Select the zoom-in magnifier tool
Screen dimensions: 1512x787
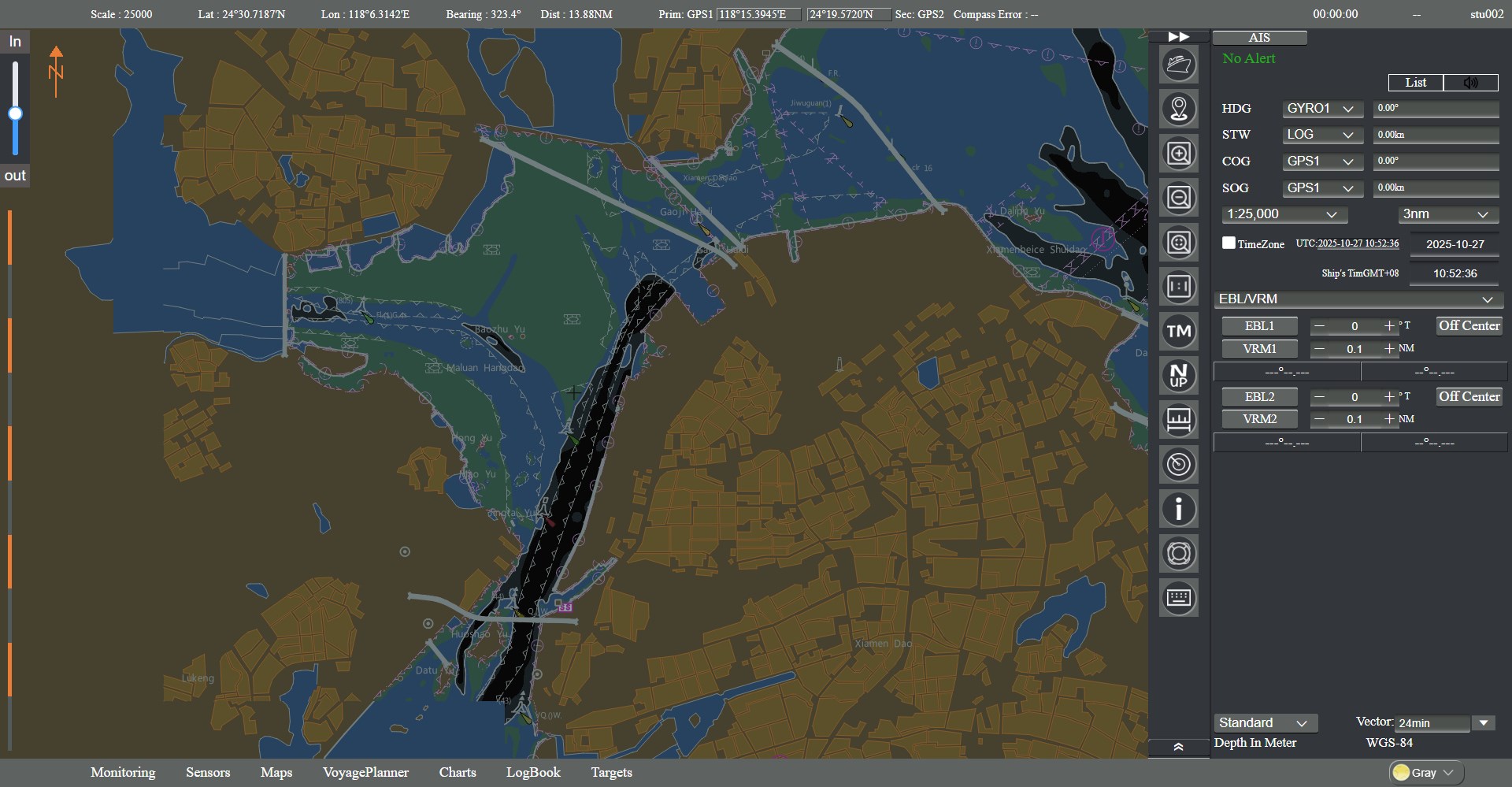(1179, 153)
